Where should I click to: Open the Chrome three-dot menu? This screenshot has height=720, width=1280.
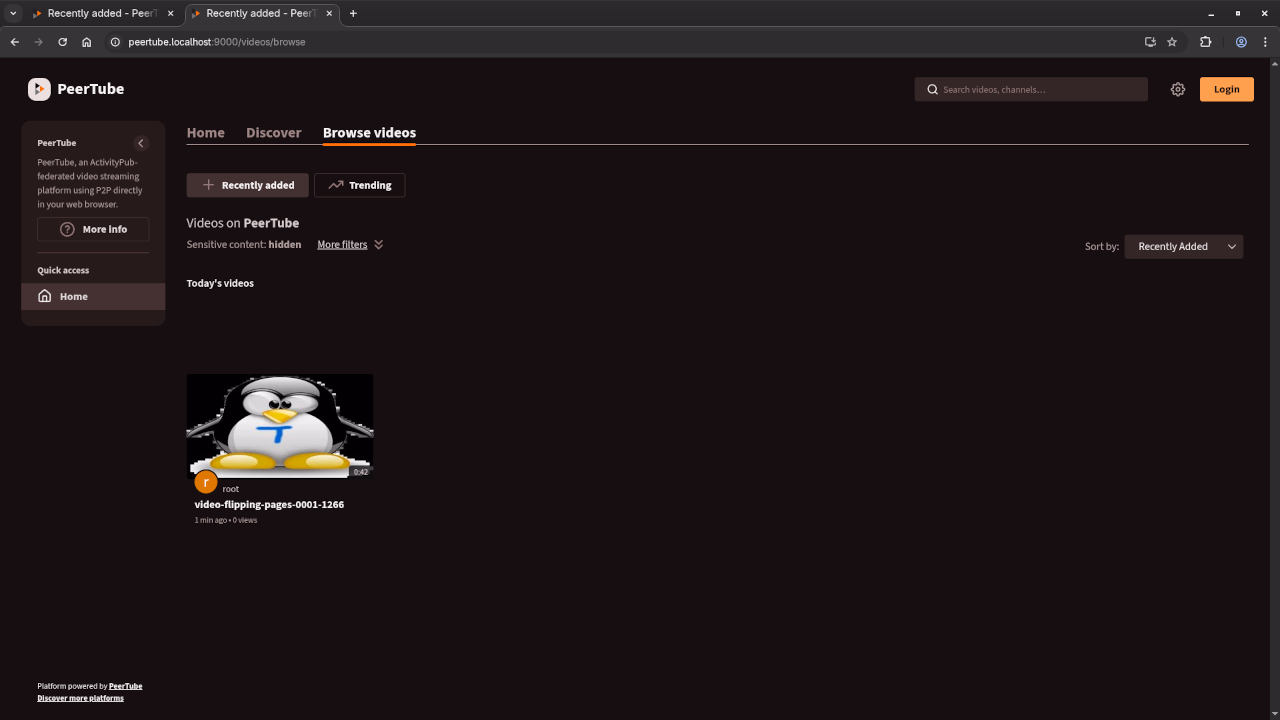click(x=1265, y=42)
